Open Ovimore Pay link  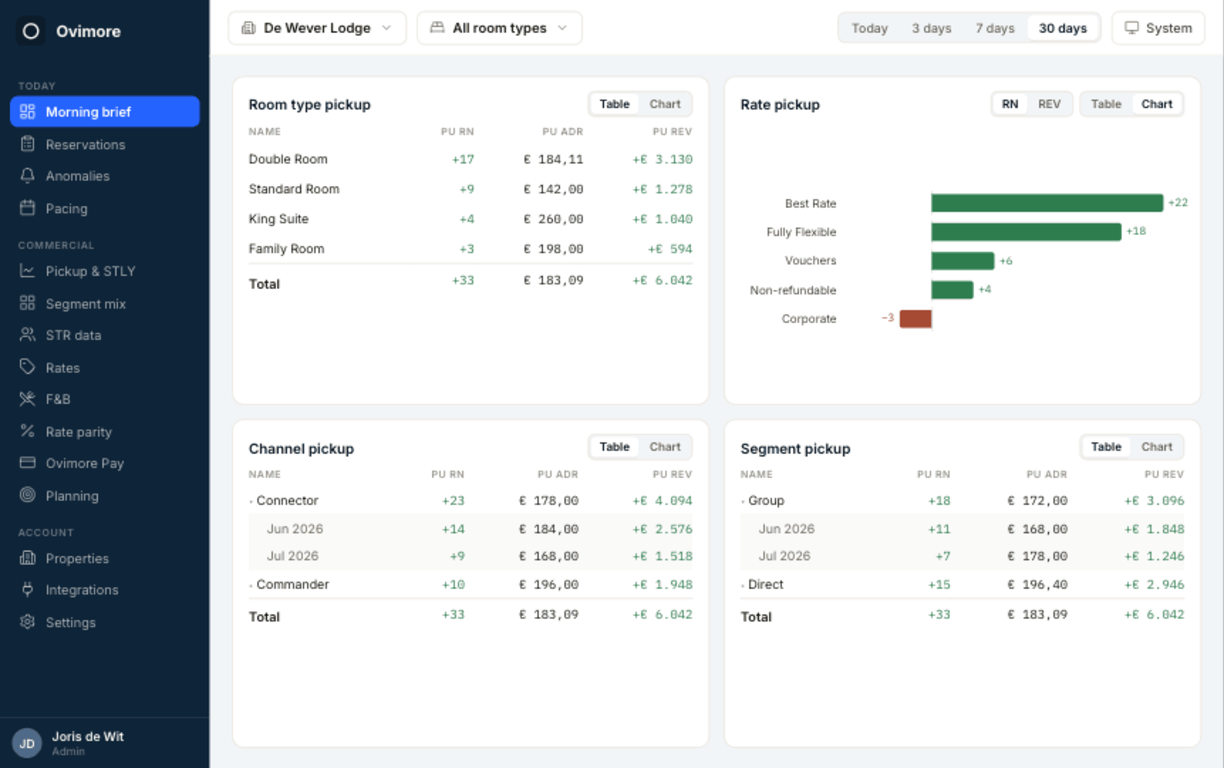(105, 463)
